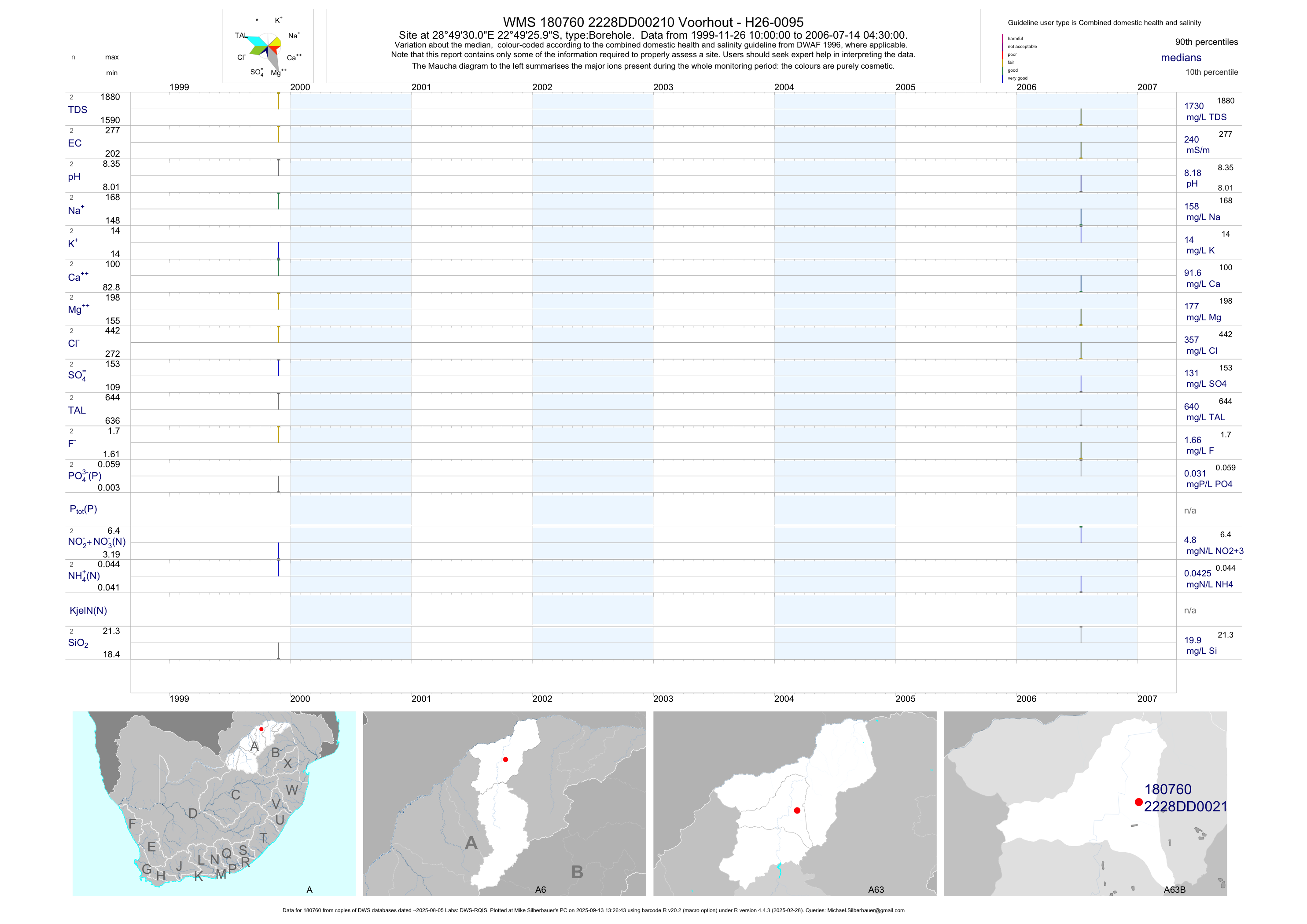
Task: Click the 2005 label on the bottom axis
Action: click(x=905, y=699)
